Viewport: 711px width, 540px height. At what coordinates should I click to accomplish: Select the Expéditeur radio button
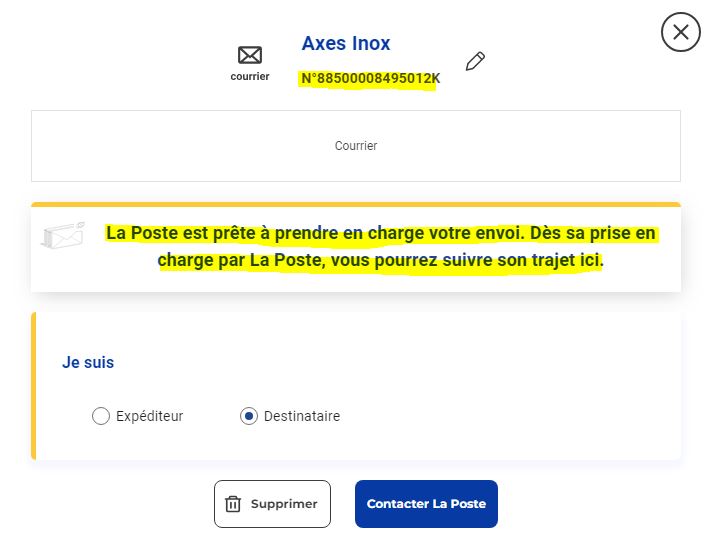click(x=101, y=416)
